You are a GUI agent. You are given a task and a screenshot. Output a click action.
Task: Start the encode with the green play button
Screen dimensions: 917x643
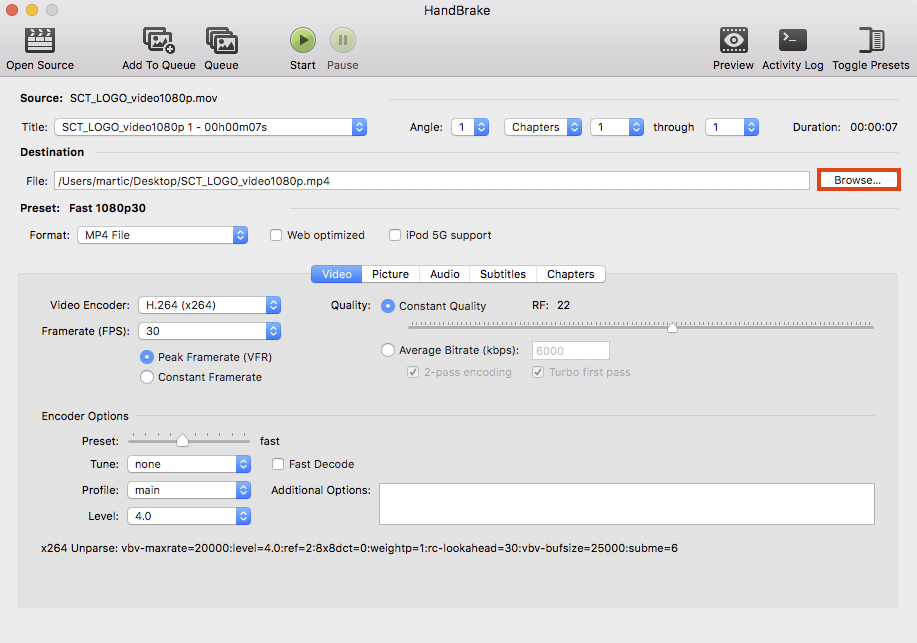tap(303, 40)
